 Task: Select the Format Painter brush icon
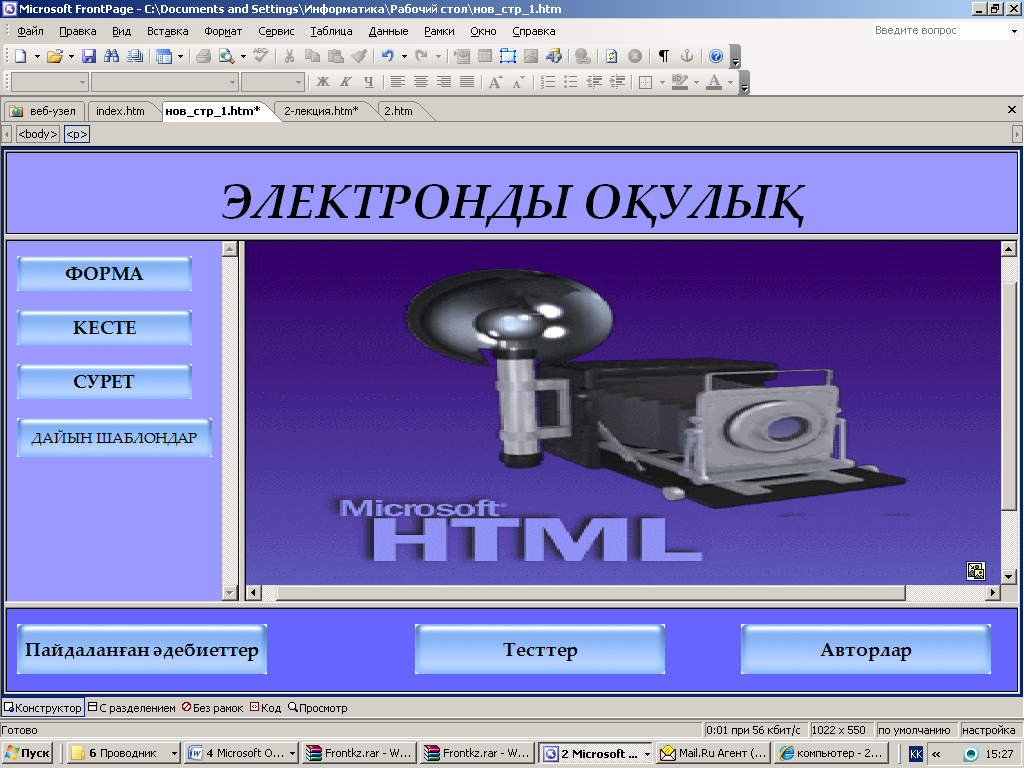(359, 56)
